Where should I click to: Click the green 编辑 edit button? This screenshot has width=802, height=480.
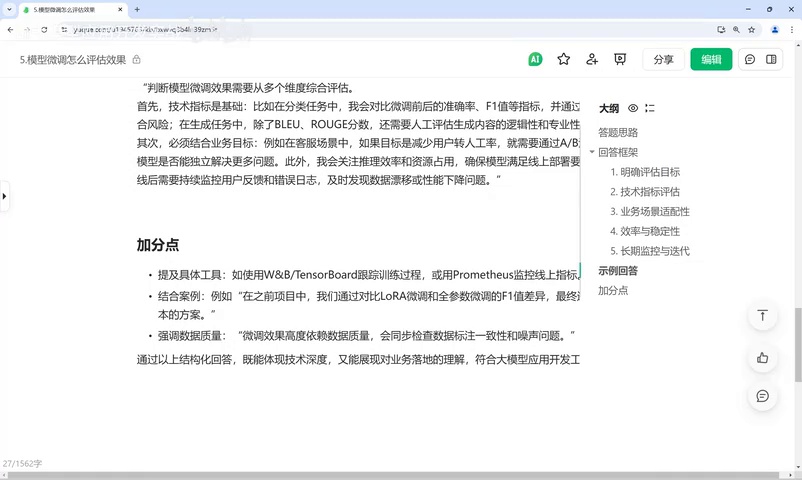[711, 59]
